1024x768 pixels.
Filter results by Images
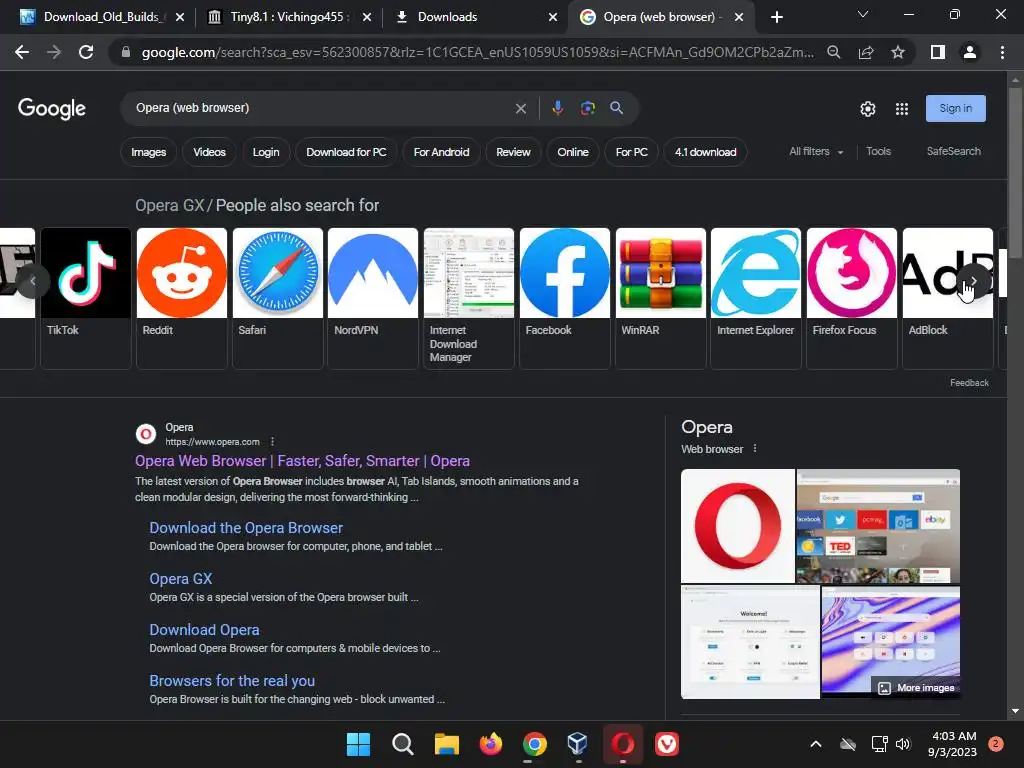pos(148,152)
